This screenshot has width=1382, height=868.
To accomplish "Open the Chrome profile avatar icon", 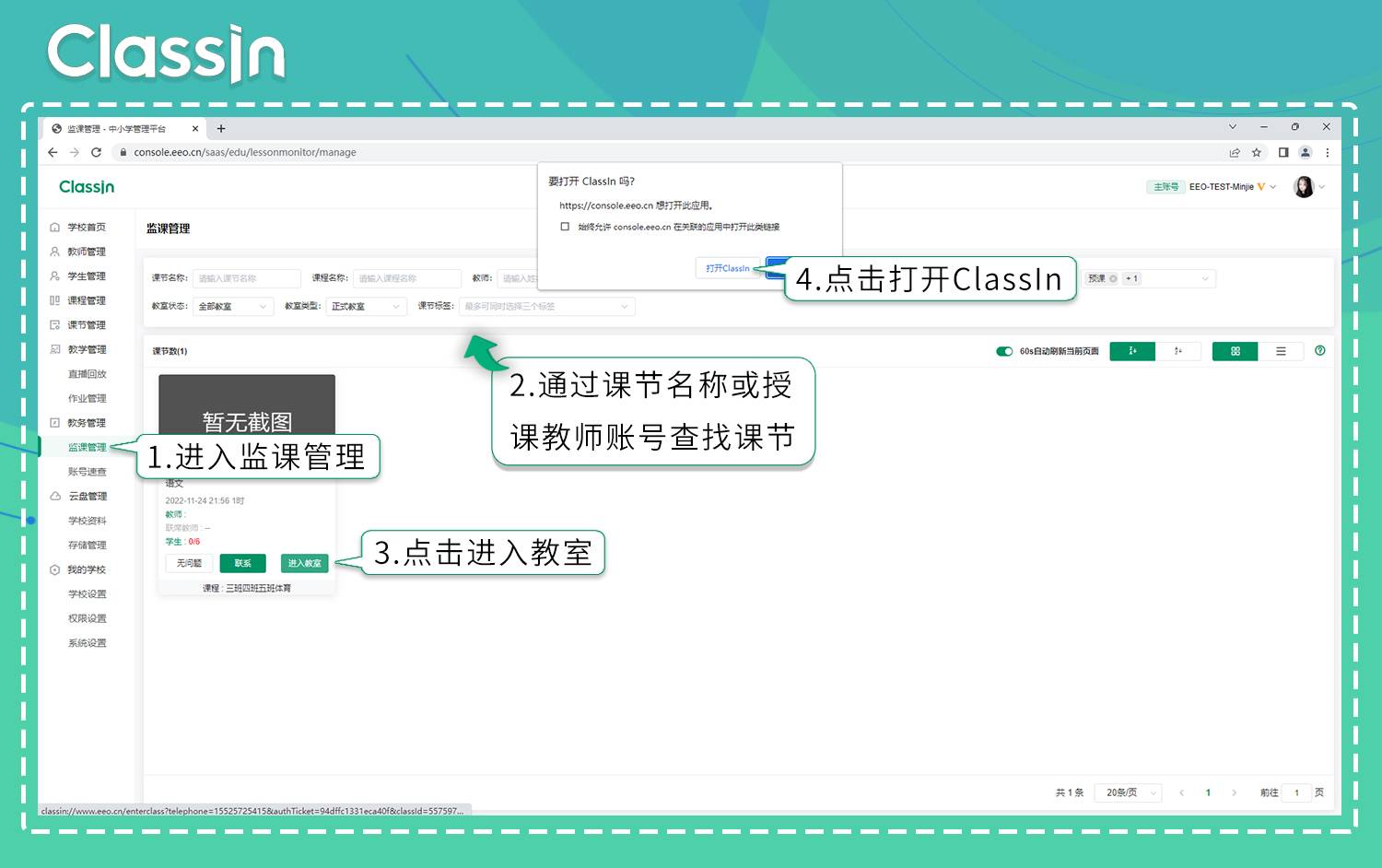I will [1305, 152].
